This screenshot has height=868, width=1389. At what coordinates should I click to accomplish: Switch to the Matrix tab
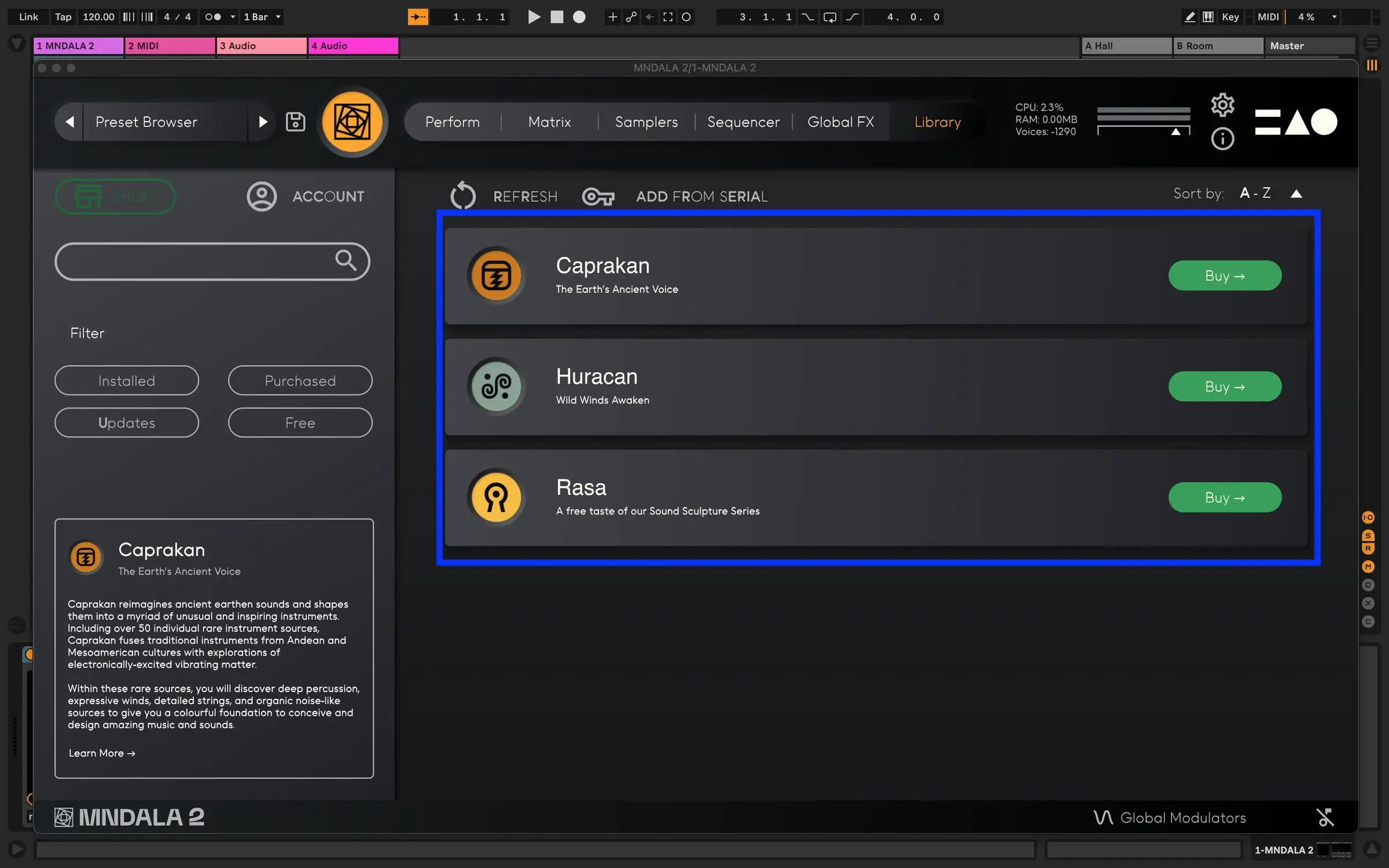pyautogui.click(x=549, y=122)
